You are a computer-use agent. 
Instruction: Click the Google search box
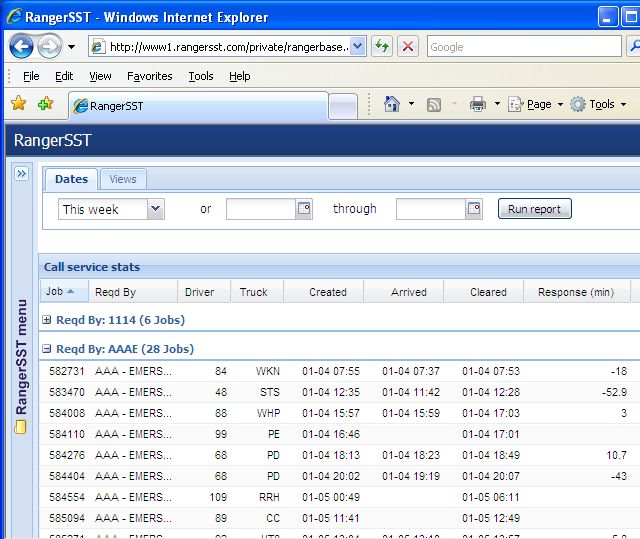coord(520,47)
